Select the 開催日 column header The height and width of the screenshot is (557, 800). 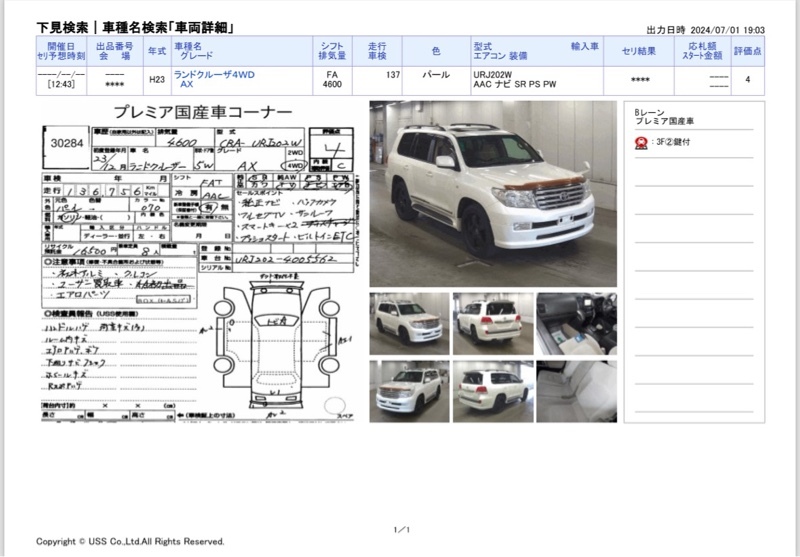click(61, 51)
